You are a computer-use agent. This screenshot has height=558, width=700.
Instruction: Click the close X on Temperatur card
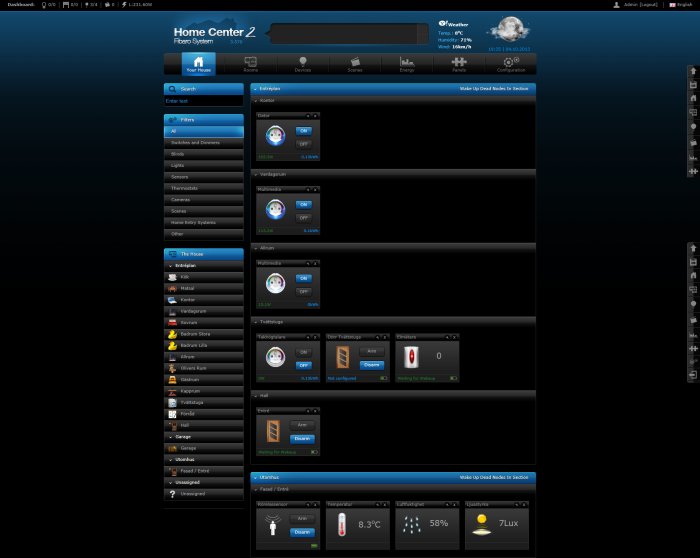pyautogui.click(x=384, y=505)
